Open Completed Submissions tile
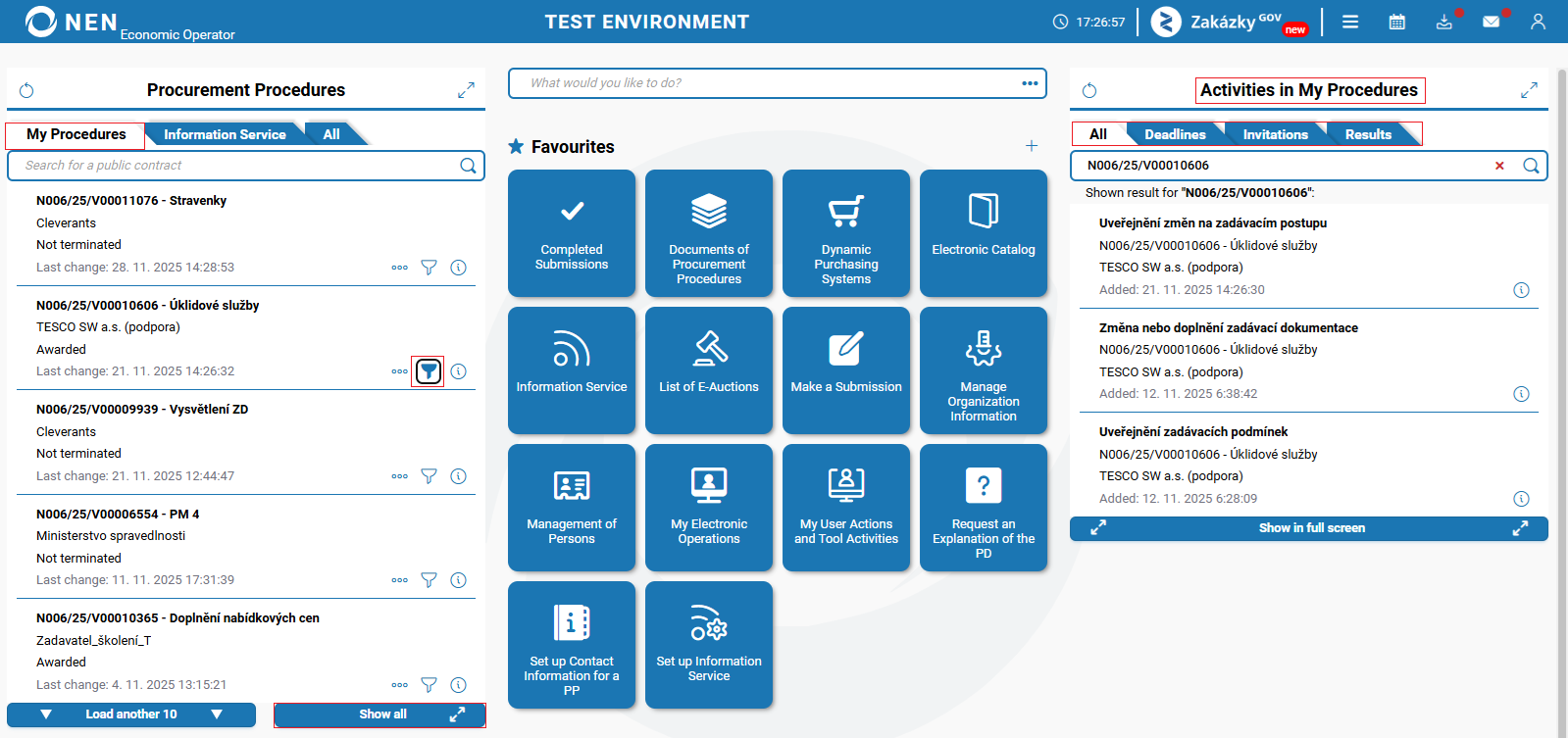 [572, 233]
